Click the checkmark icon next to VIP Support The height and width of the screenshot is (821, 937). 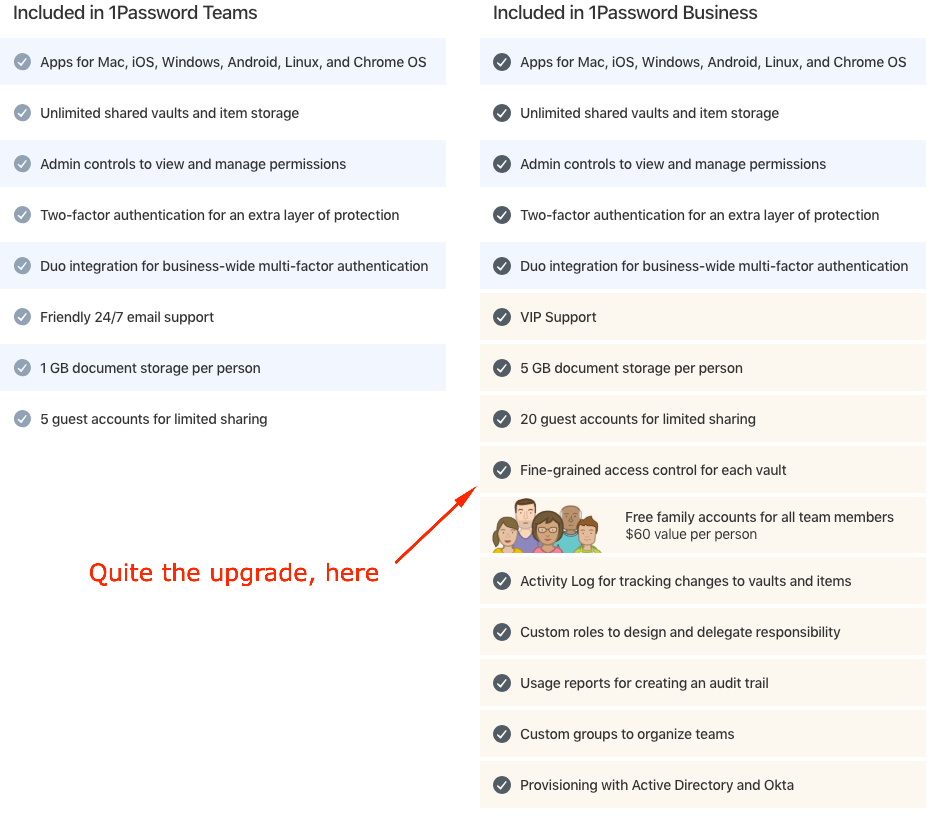click(x=502, y=317)
